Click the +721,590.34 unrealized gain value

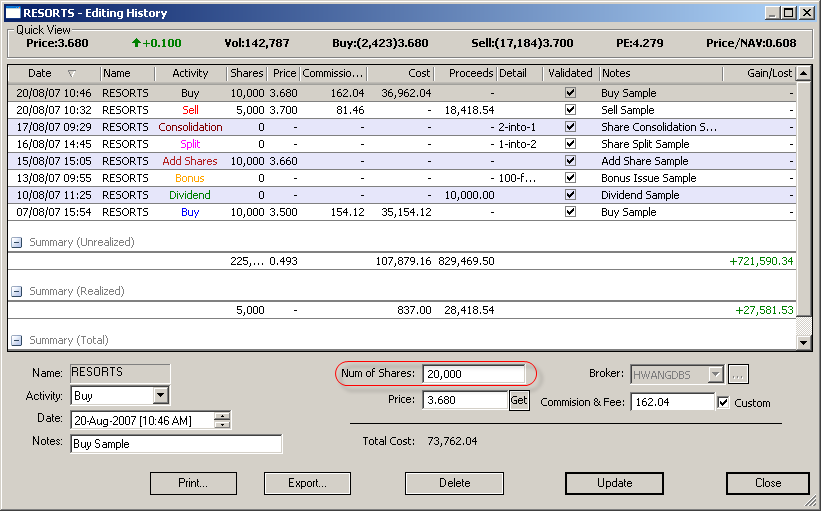pos(761,261)
